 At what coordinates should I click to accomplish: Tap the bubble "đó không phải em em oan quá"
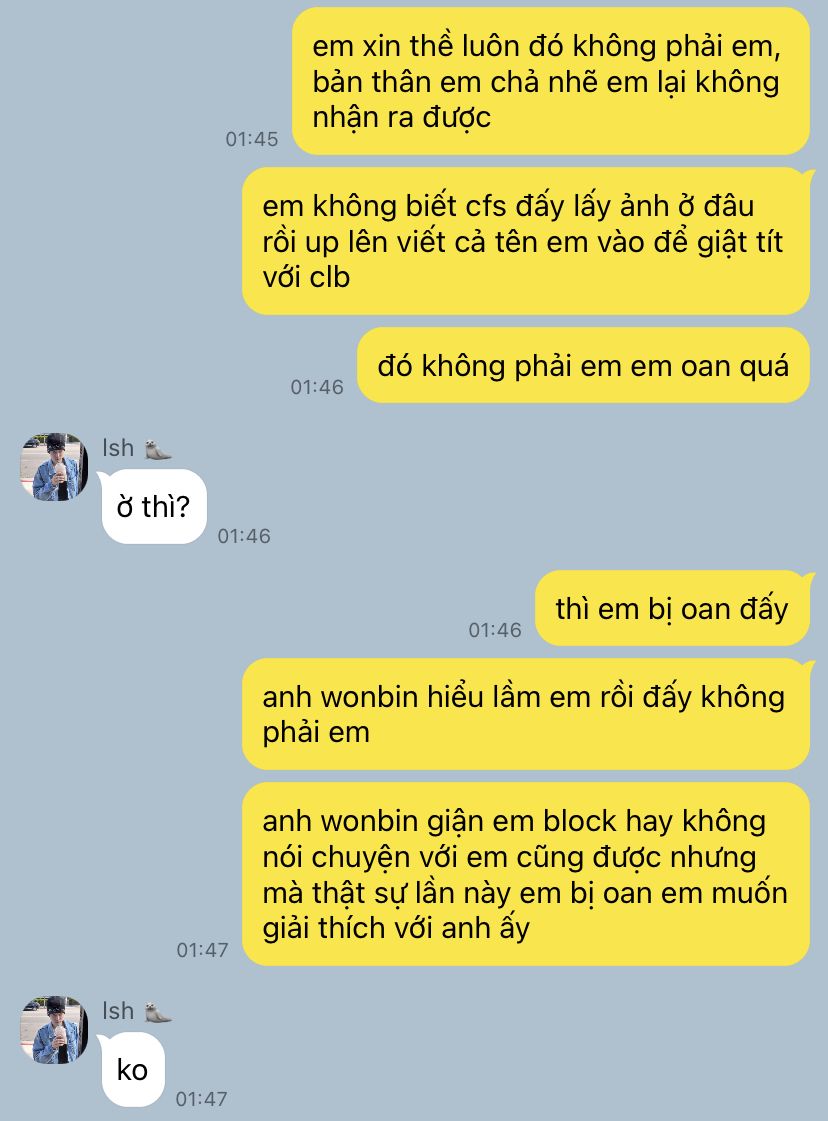click(583, 365)
